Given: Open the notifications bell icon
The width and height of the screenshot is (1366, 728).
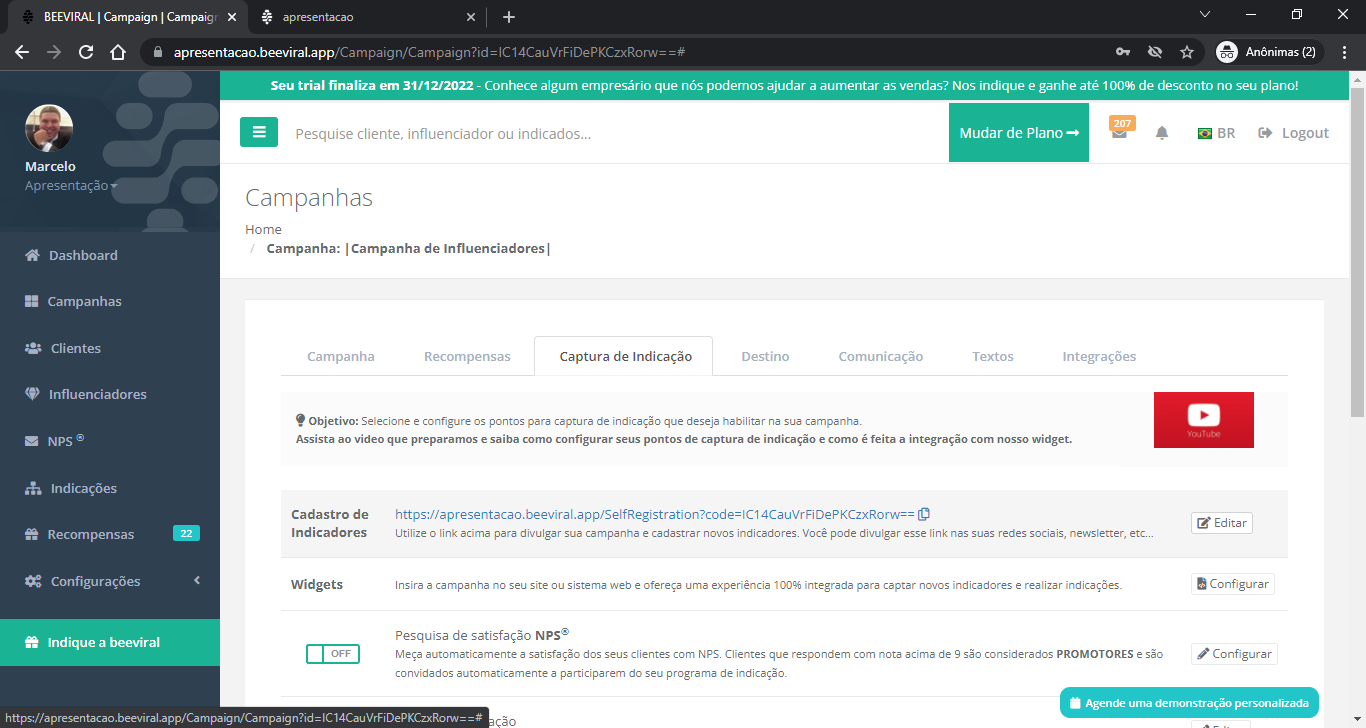Looking at the screenshot, I should (x=1162, y=133).
